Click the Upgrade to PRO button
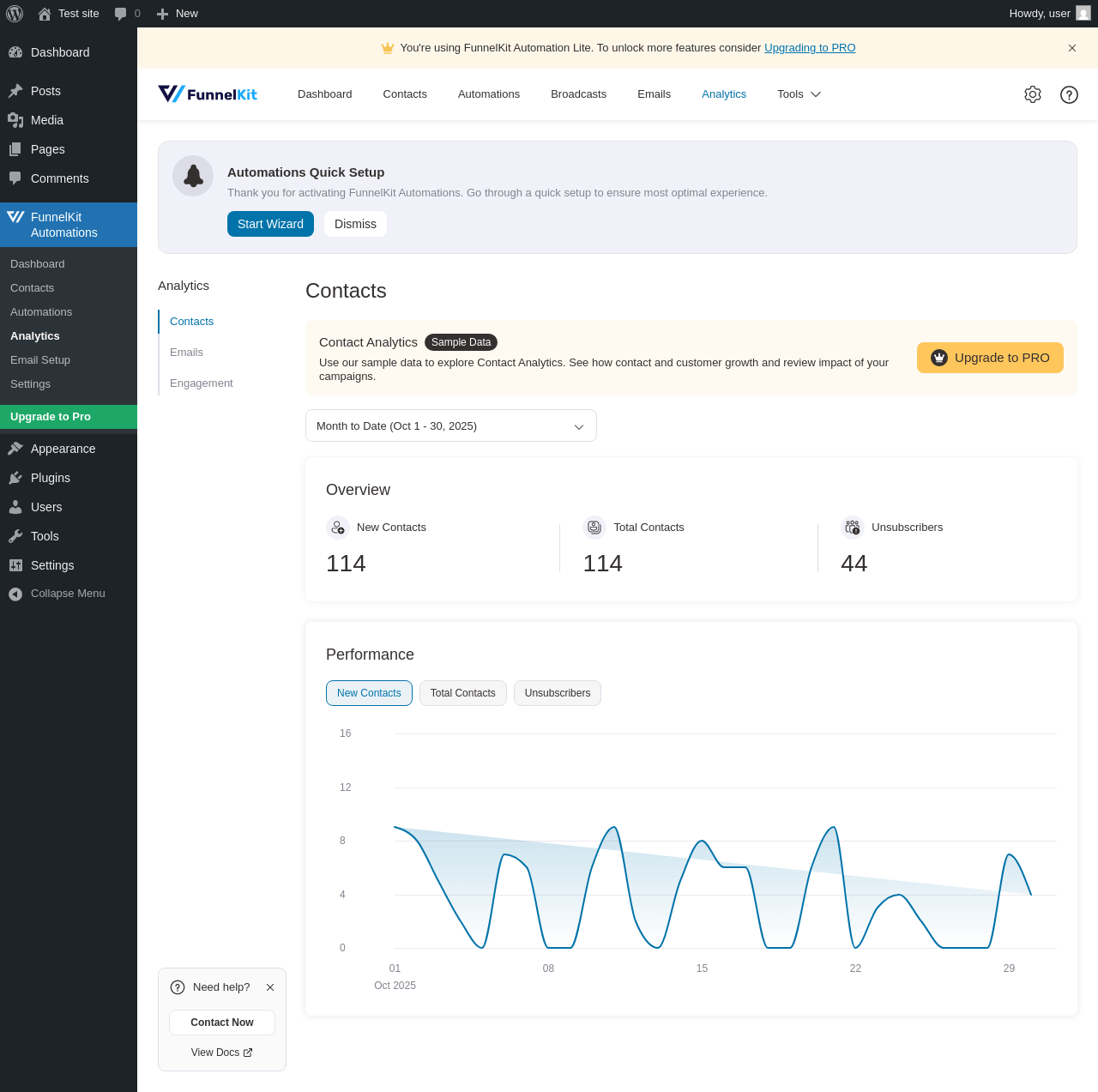The width and height of the screenshot is (1098, 1092). coord(990,358)
